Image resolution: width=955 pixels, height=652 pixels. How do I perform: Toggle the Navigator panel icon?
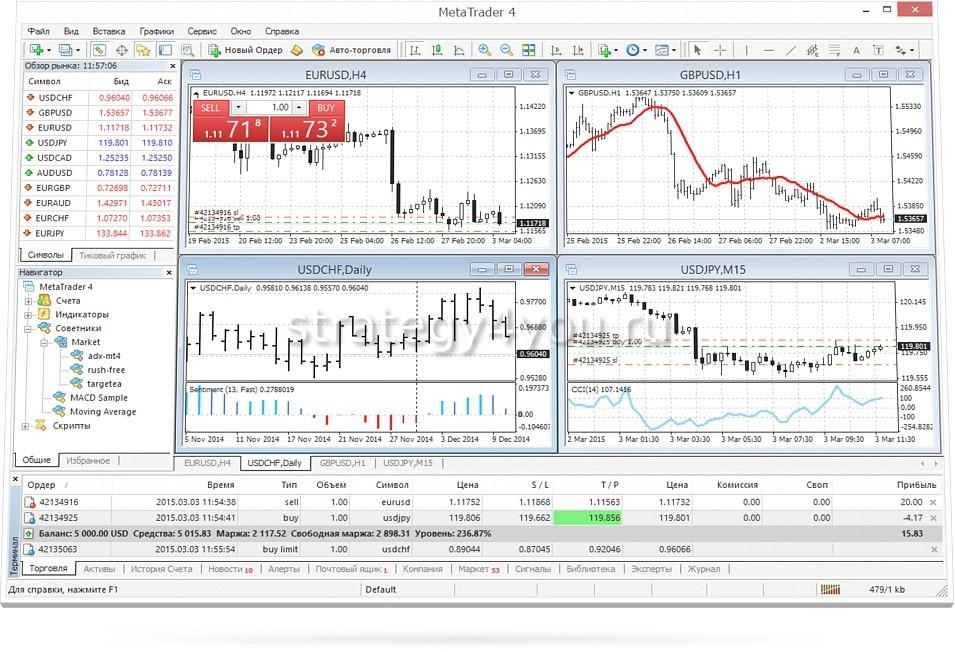coord(144,50)
